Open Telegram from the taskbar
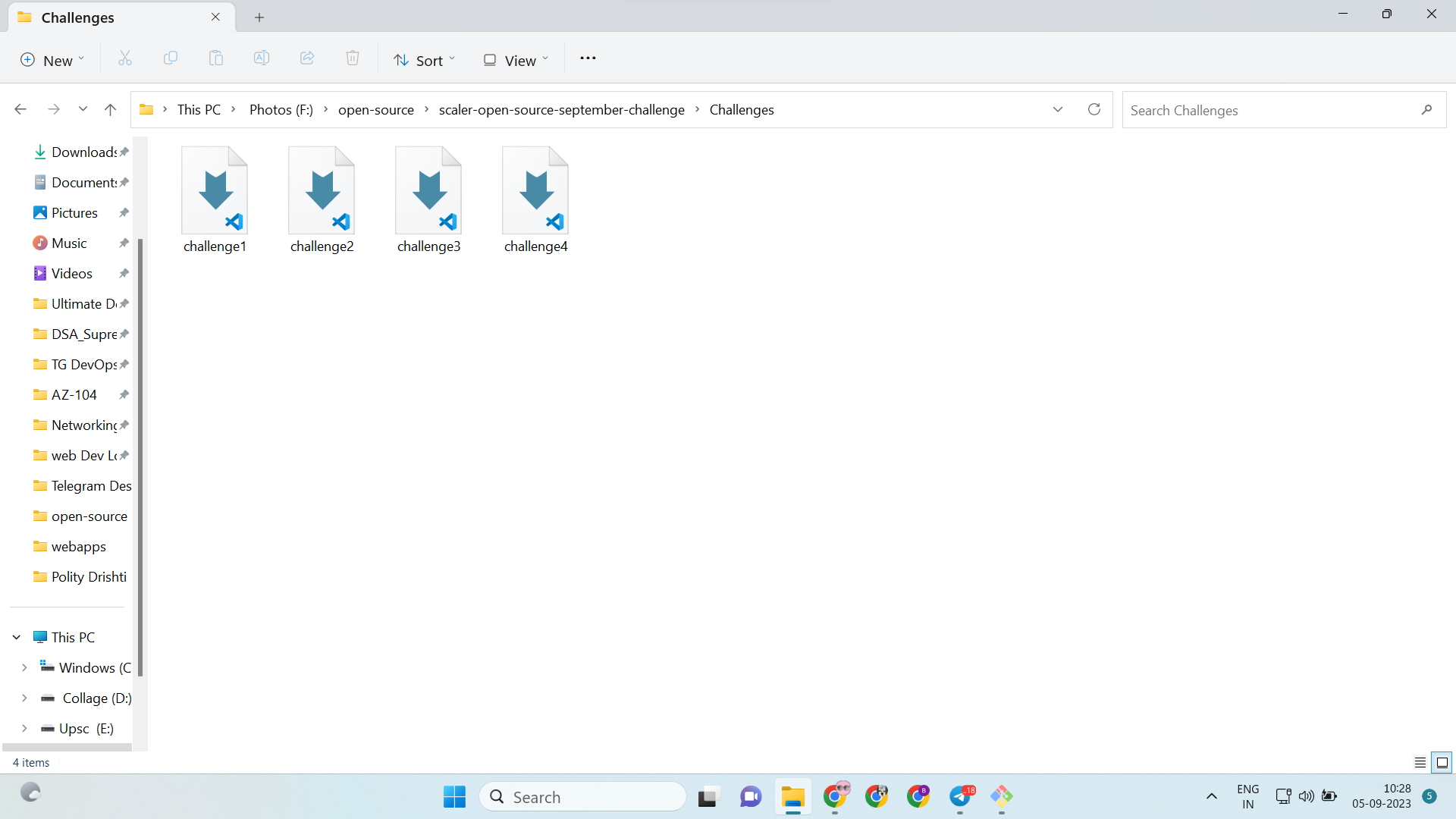 click(x=961, y=797)
